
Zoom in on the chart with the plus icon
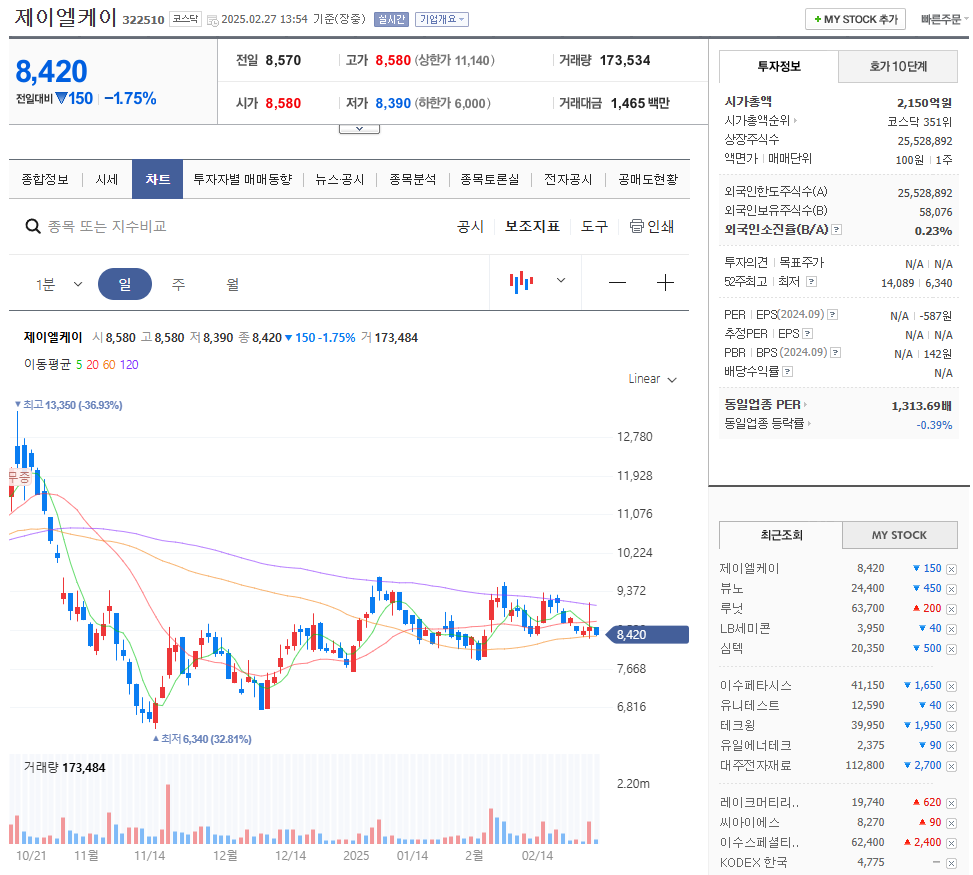click(x=665, y=282)
